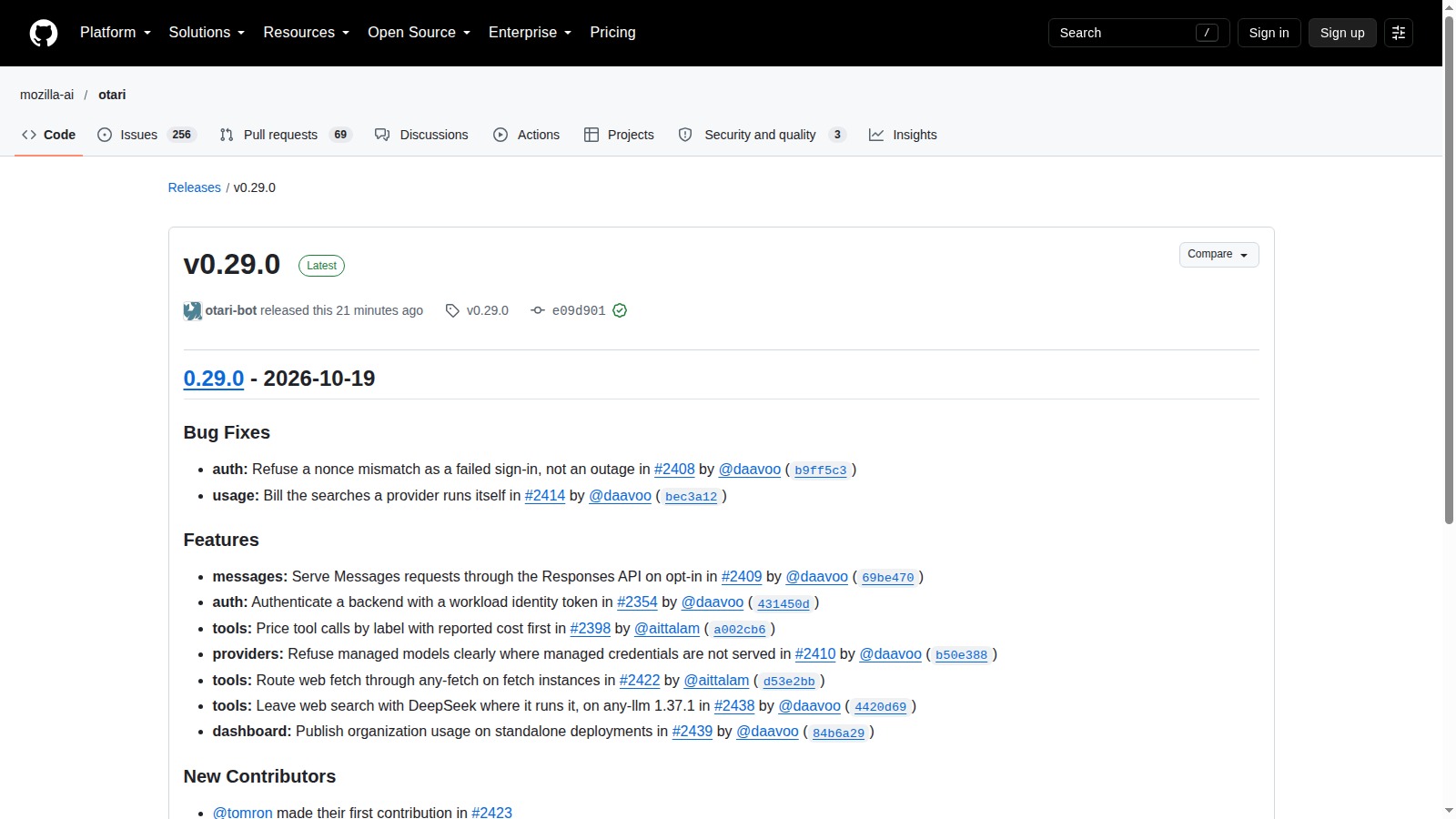1456x819 pixels.
Task: Click the Security shield icon
Action: point(685,135)
